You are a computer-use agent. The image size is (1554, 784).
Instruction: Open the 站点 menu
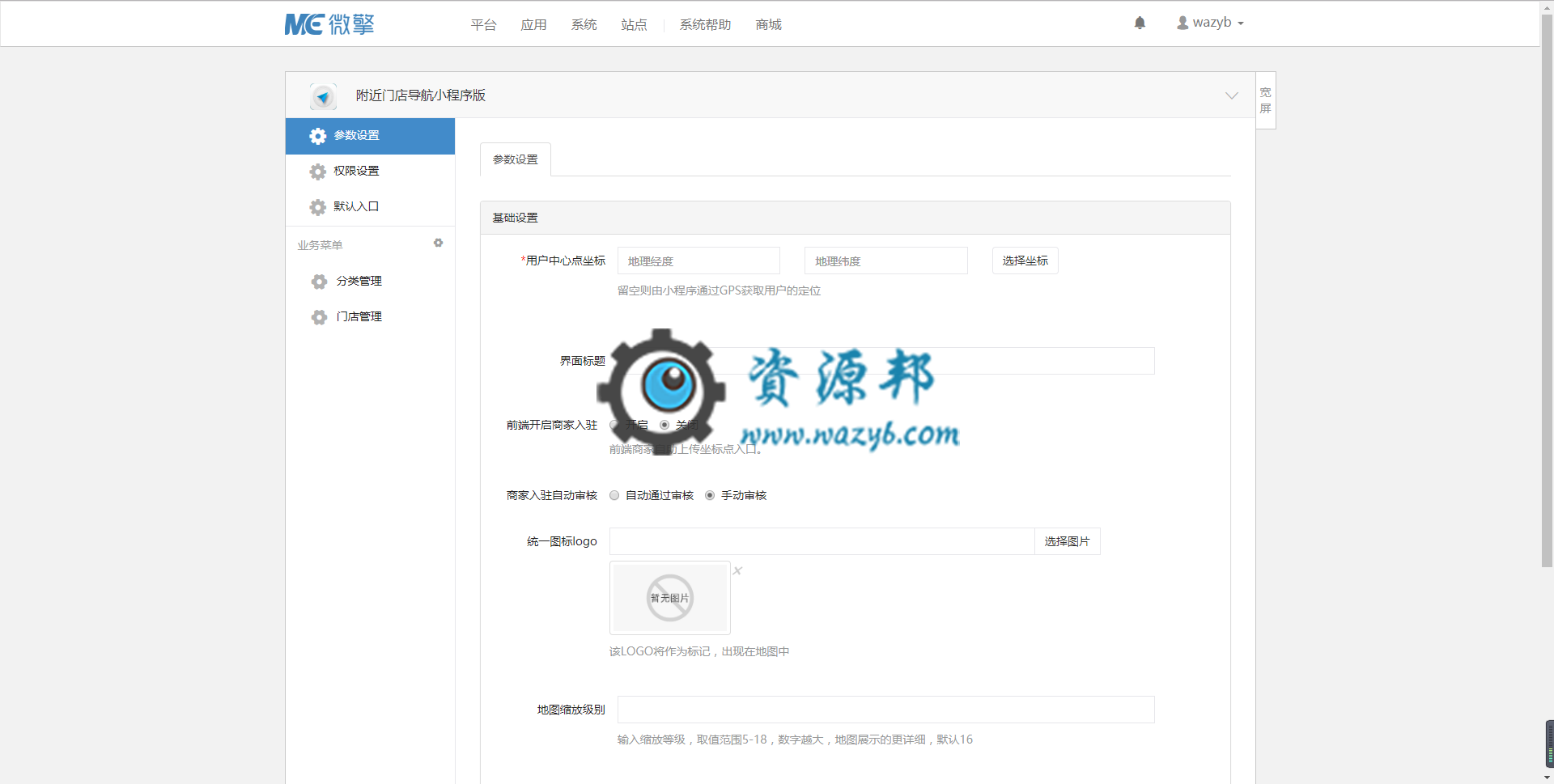[x=635, y=25]
